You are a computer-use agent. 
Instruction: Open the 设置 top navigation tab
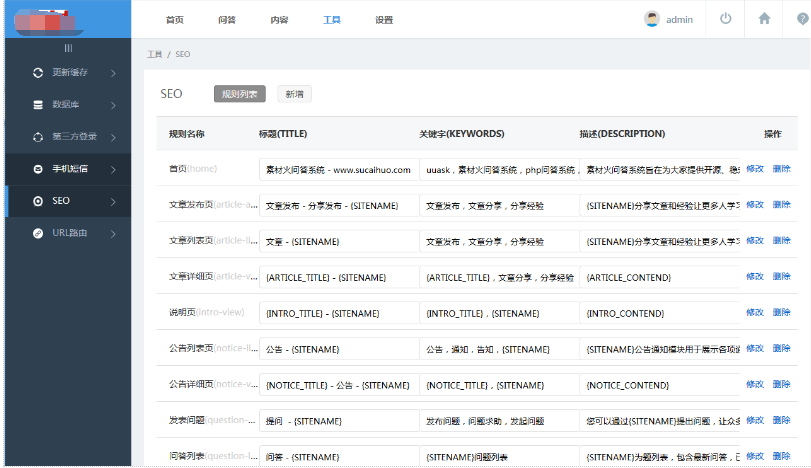pos(384,20)
